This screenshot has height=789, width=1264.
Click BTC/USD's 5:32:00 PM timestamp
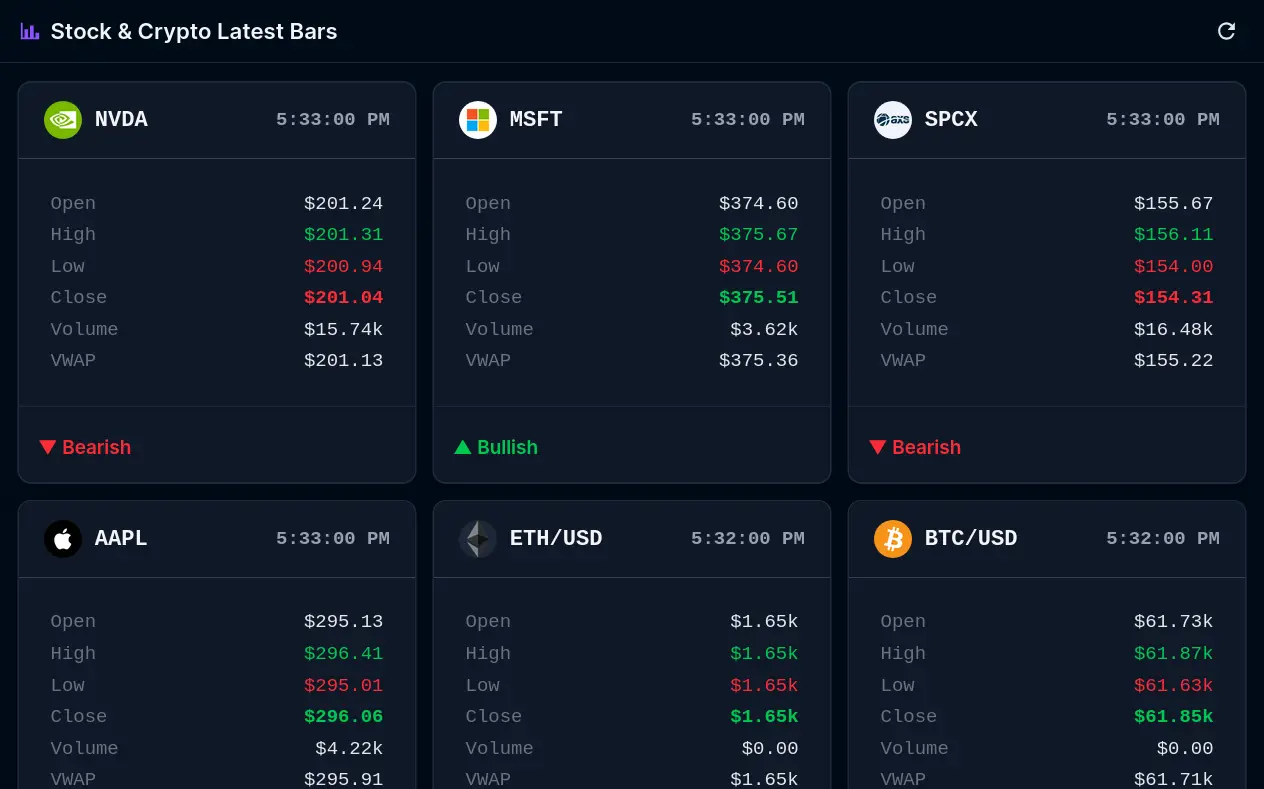(x=1163, y=539)
